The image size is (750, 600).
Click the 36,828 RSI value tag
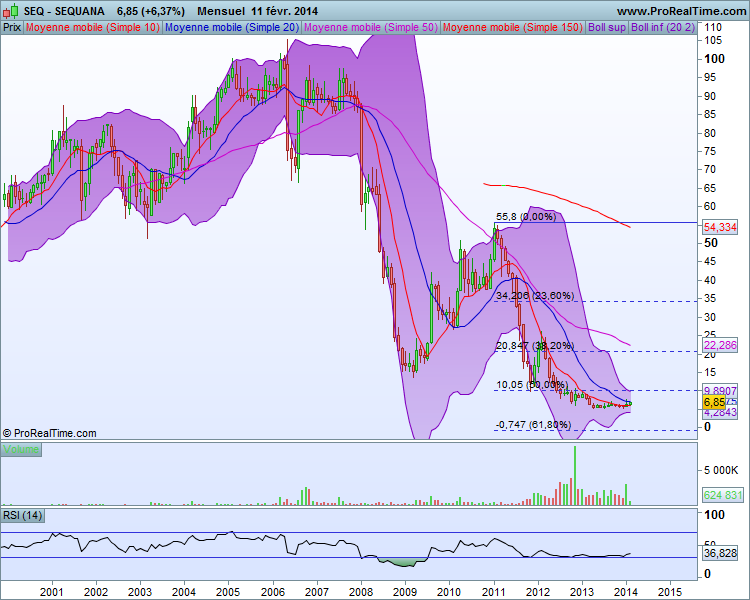pyautogui.click(x=720, y=554)
